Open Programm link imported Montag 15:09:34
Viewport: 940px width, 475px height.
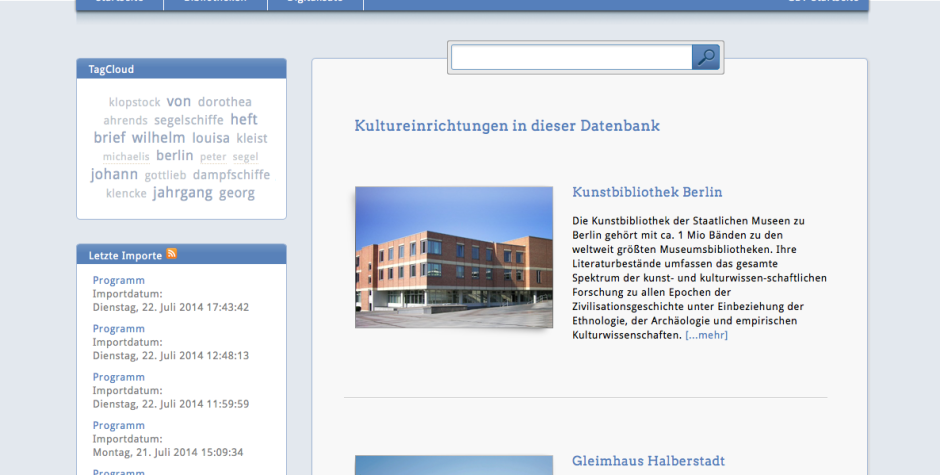119,425
